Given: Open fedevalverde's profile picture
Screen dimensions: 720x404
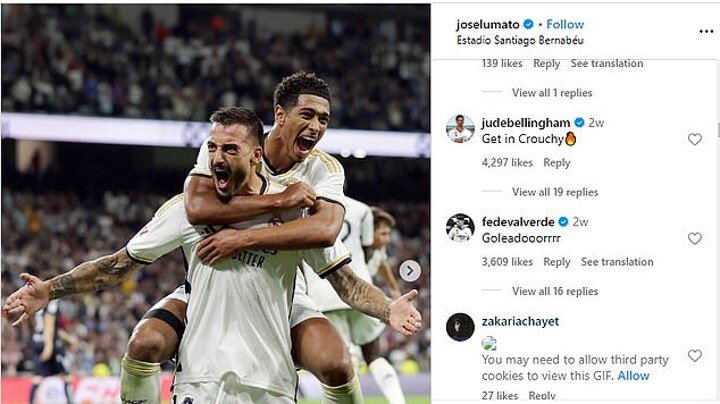Looking at the screenshot, I should pyautogui.click(x=460, y=228).
